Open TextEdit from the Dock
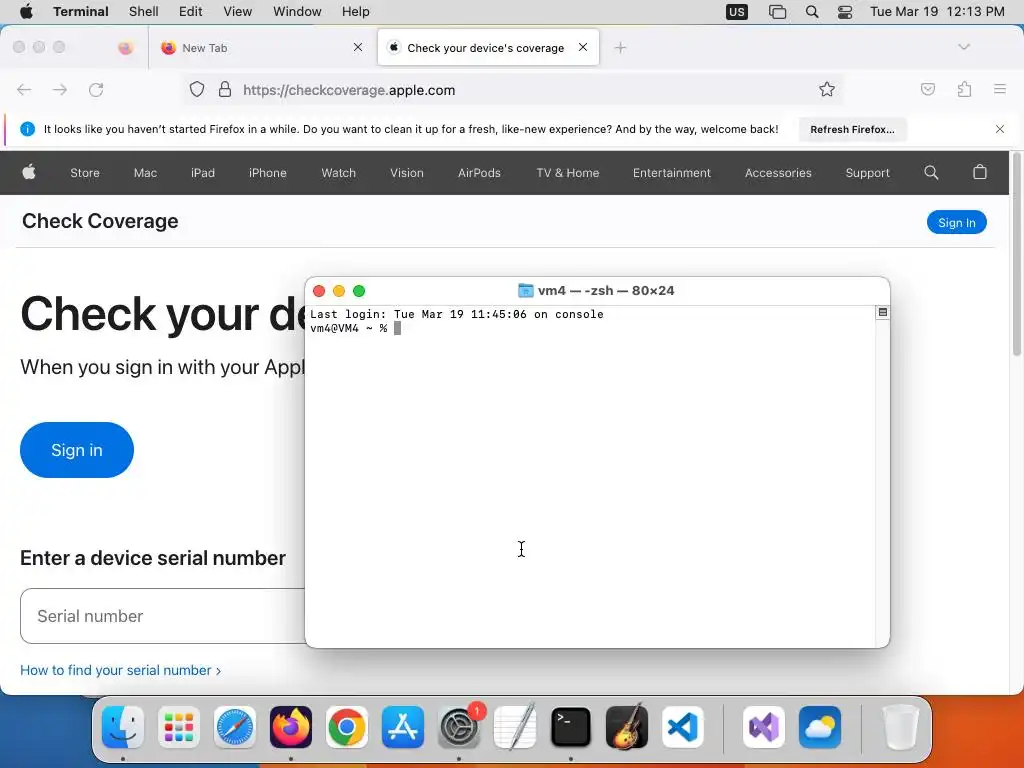The width and height of the screenshot is (1024, 768). pos(515,727)
